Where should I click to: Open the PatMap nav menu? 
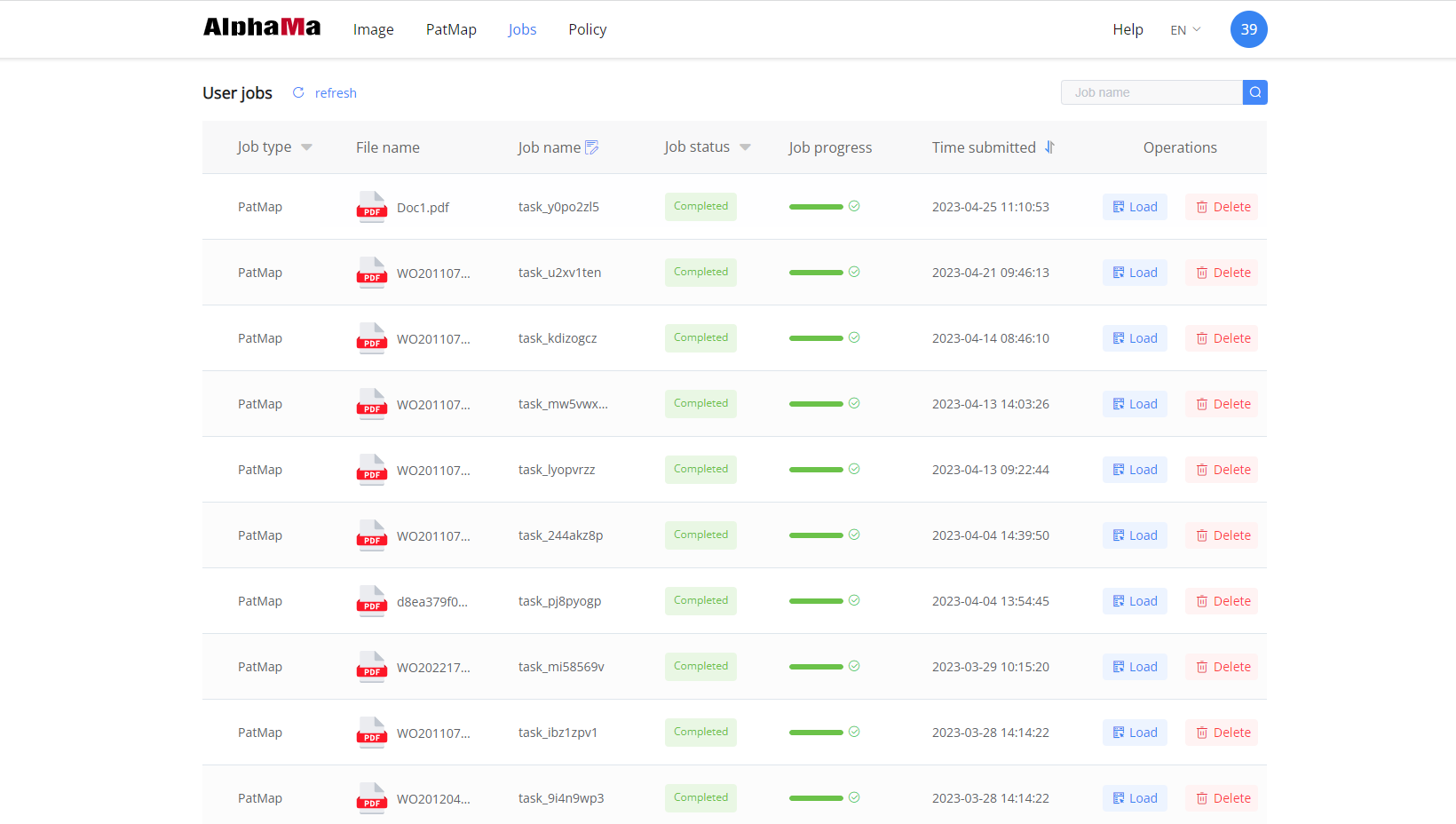[x=451, y=29]
